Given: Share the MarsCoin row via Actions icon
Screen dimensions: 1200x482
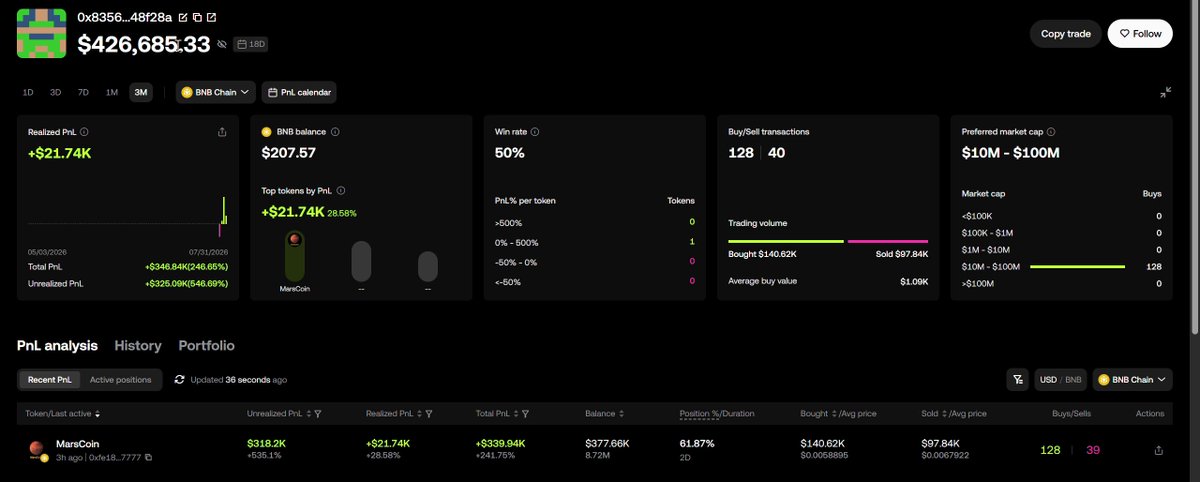Looking at the screenshot, I should click(1159, 450).
